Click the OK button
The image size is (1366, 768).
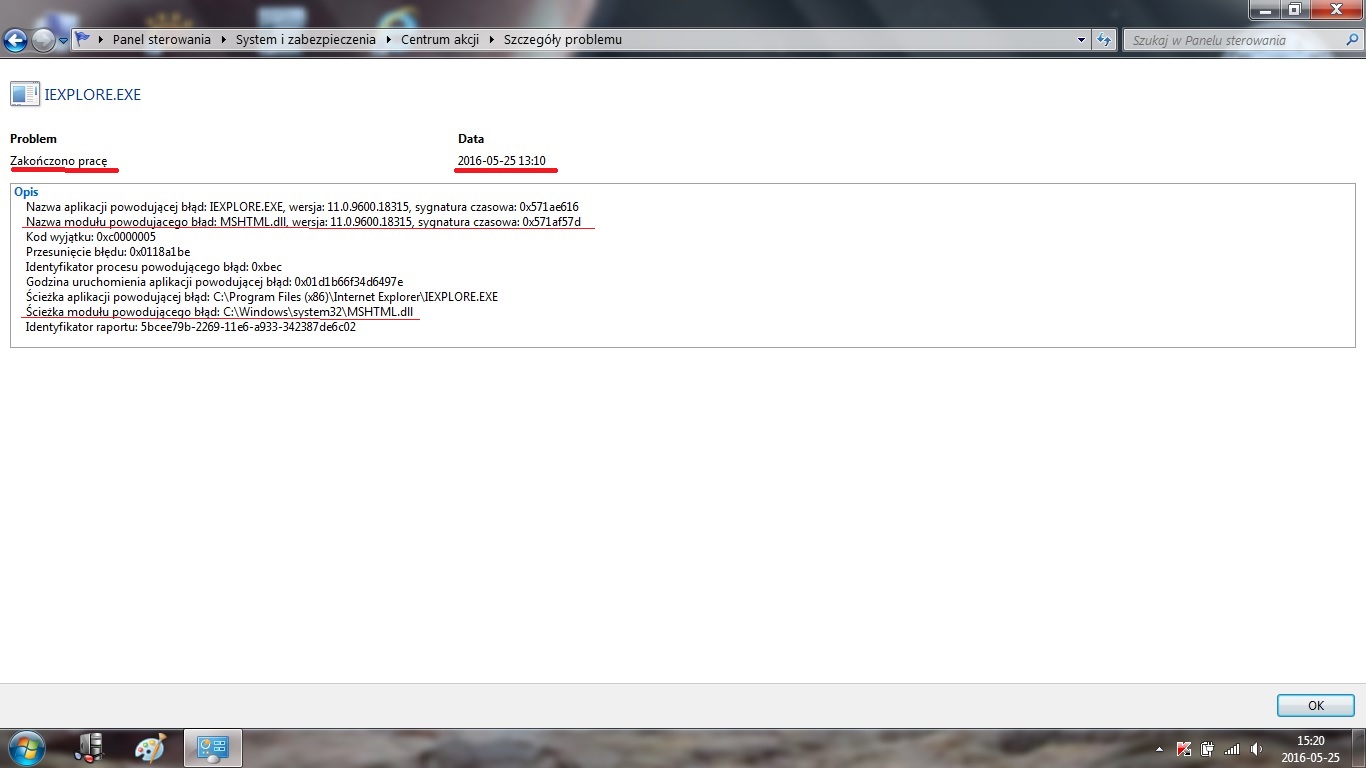click(x=1316, y=705)
